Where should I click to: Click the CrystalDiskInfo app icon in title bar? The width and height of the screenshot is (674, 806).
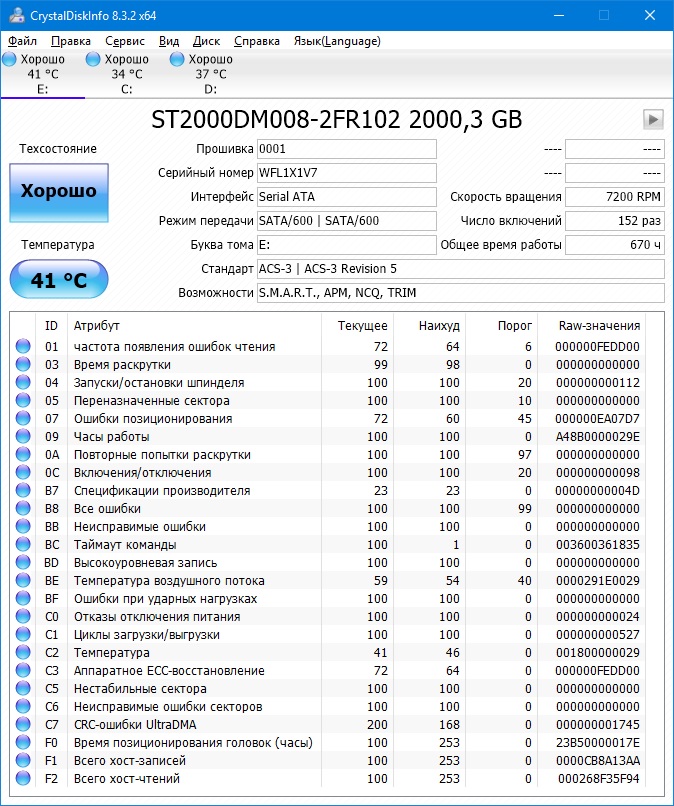[17, 15]
